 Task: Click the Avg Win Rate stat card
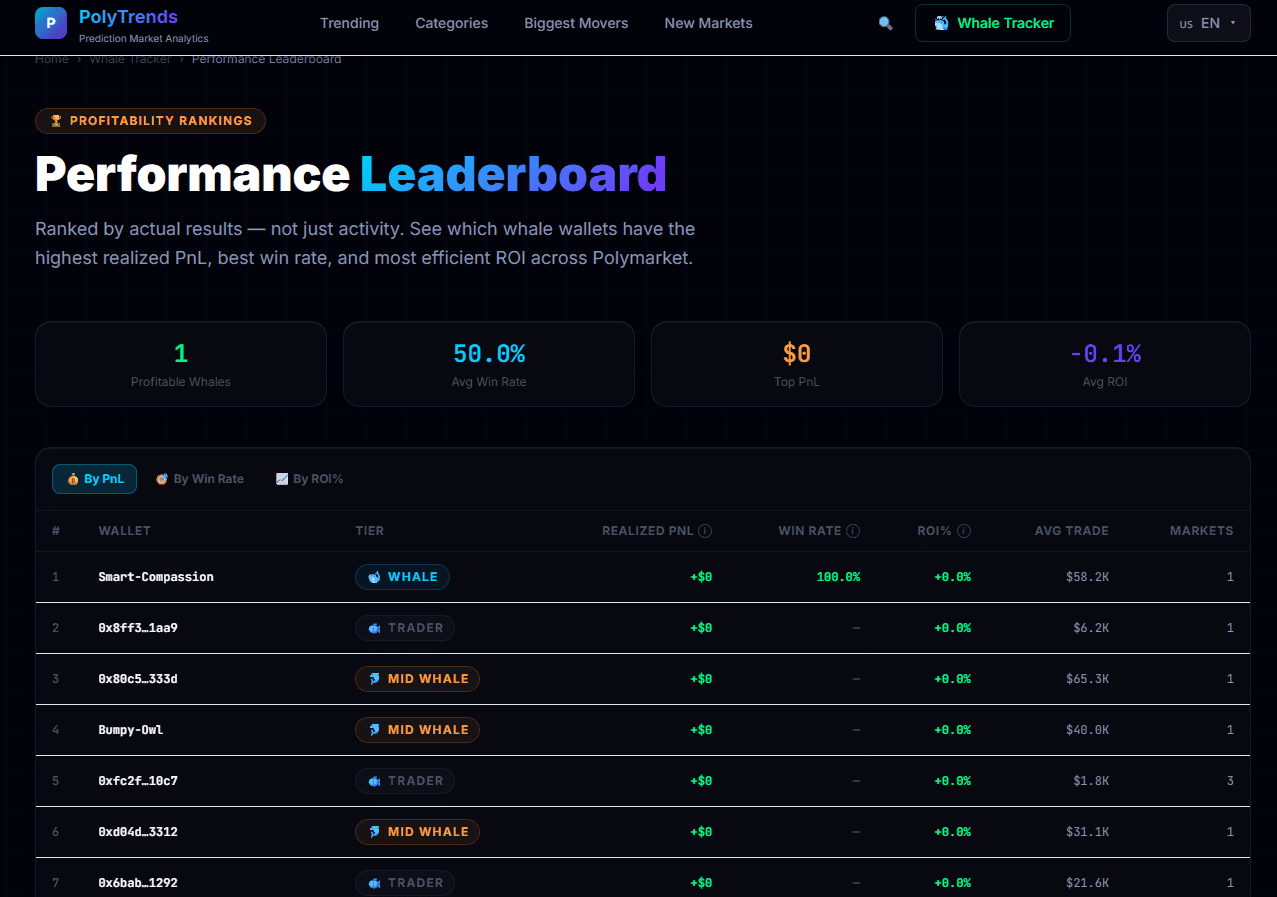click(x=488, y=364)
